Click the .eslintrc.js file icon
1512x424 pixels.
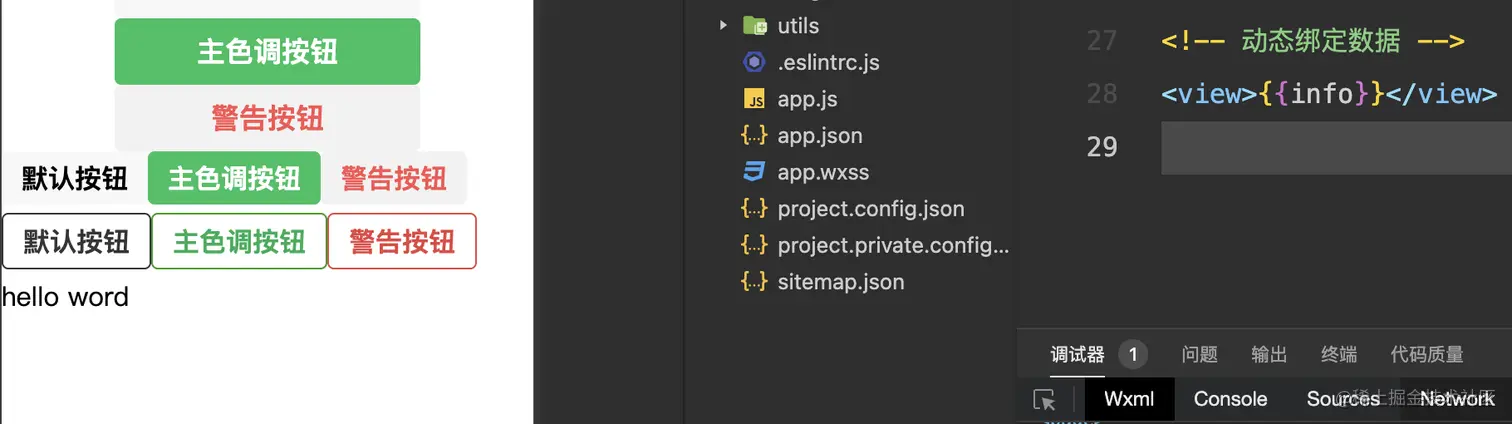754,63
